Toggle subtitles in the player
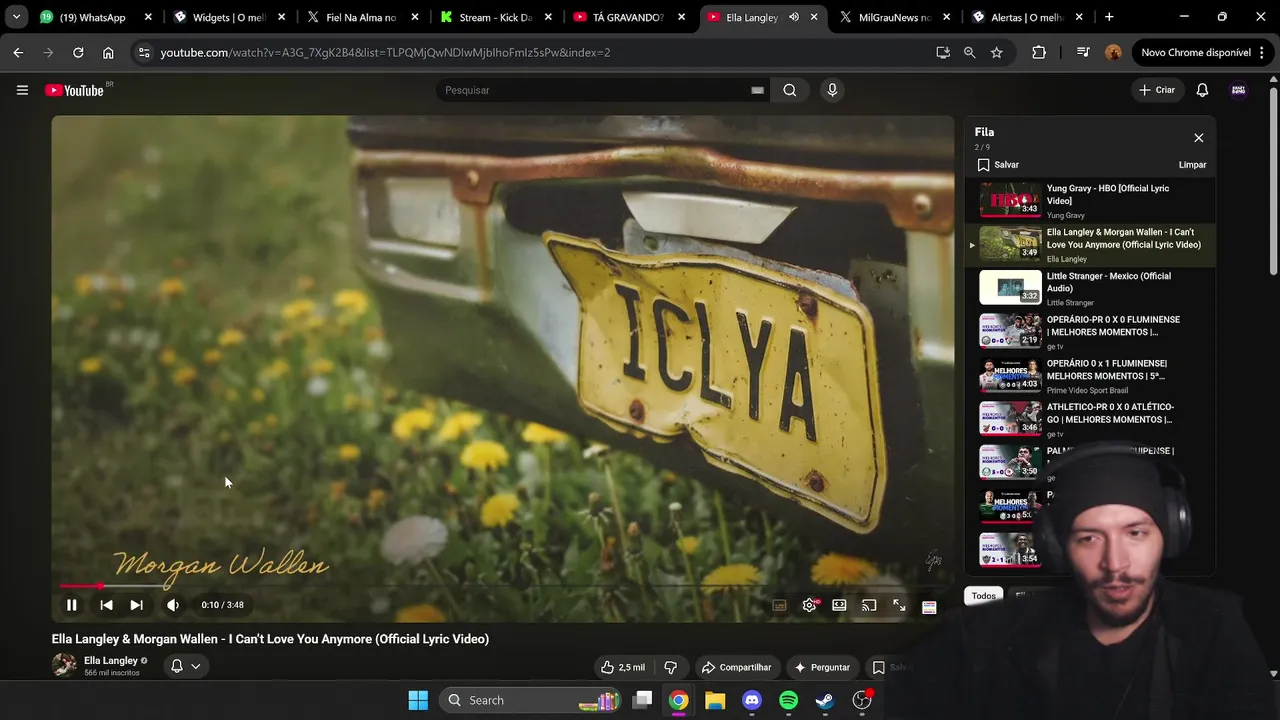The height and width of the screenshot is (720, 1280). 779,605
